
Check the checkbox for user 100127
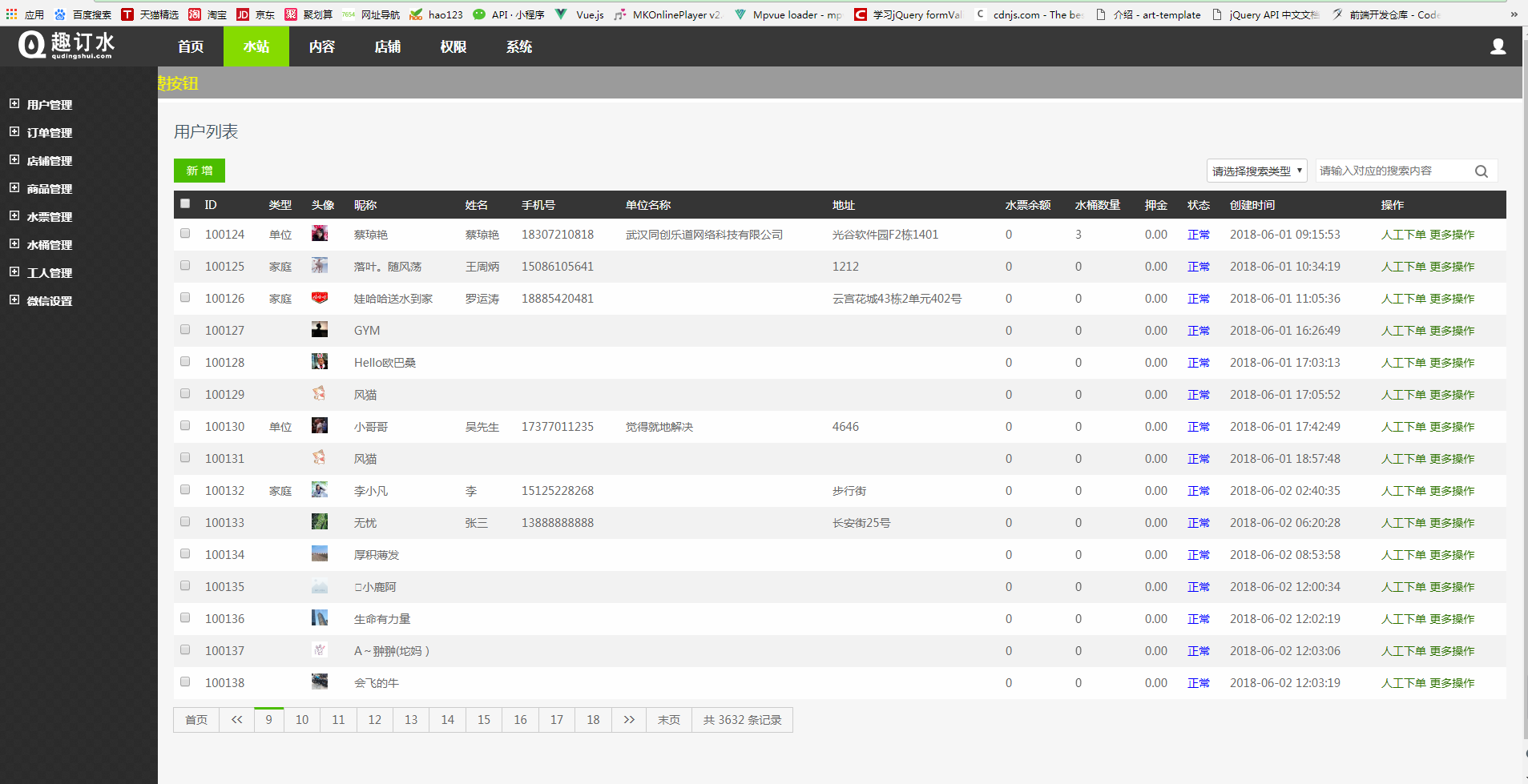point(185,329)
